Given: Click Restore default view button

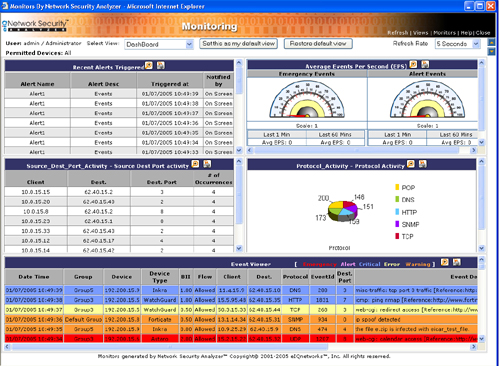Looking at the screenshot, I should (x=318, y=44).
